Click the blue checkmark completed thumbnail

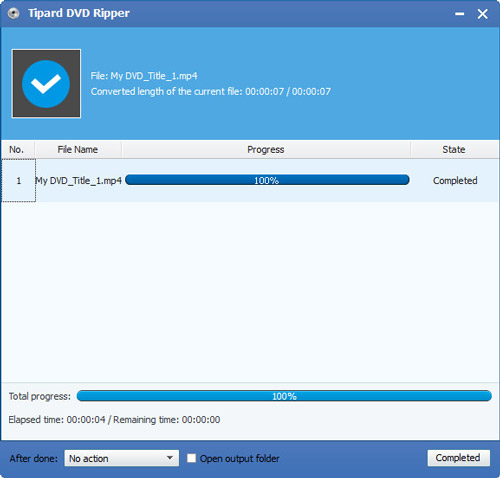click(46, 84)
